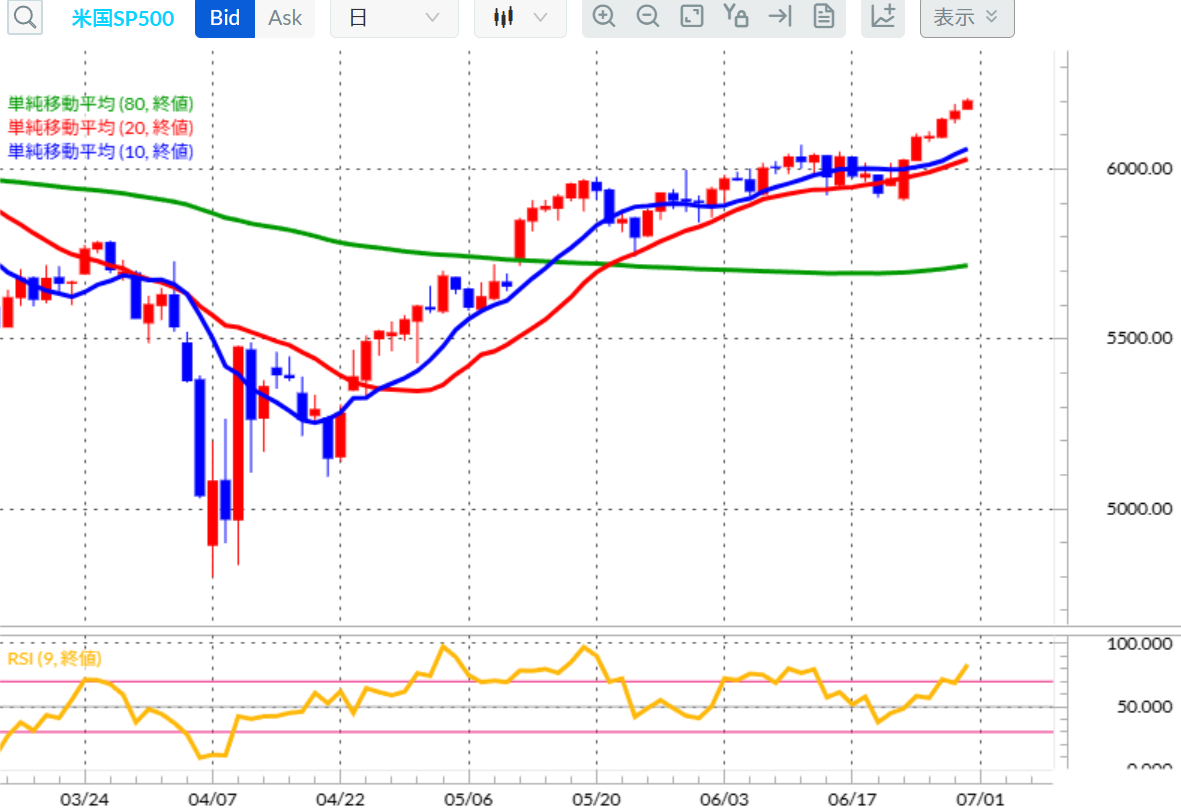
Task: Click the 米国SP500 symbol name
Action: tap(123, 18)
